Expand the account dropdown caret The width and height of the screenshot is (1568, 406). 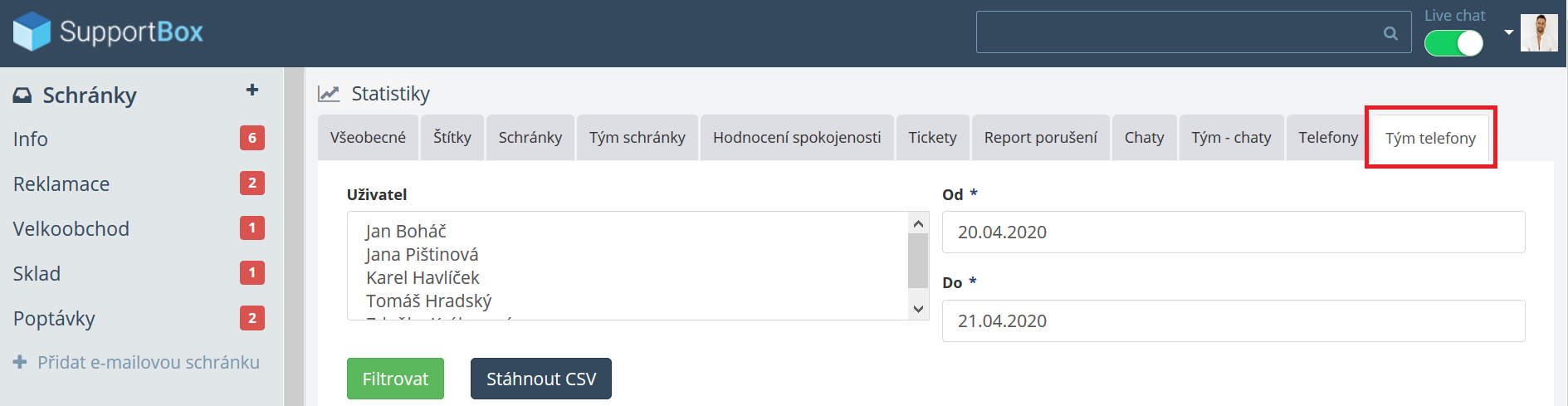click(1508, 32)
